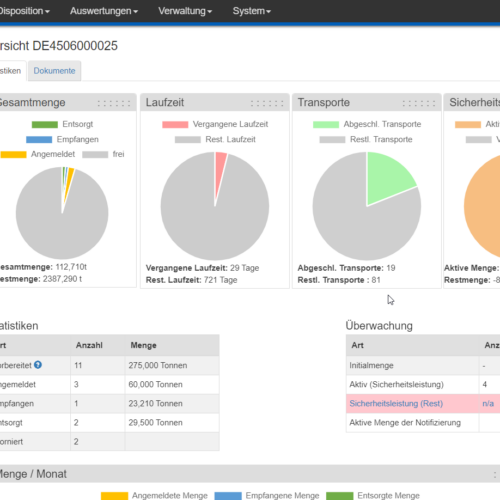Click the Transporte panel drag handle dots
The width and height of the screenshot is (500, 500).
tap(419, 103)
